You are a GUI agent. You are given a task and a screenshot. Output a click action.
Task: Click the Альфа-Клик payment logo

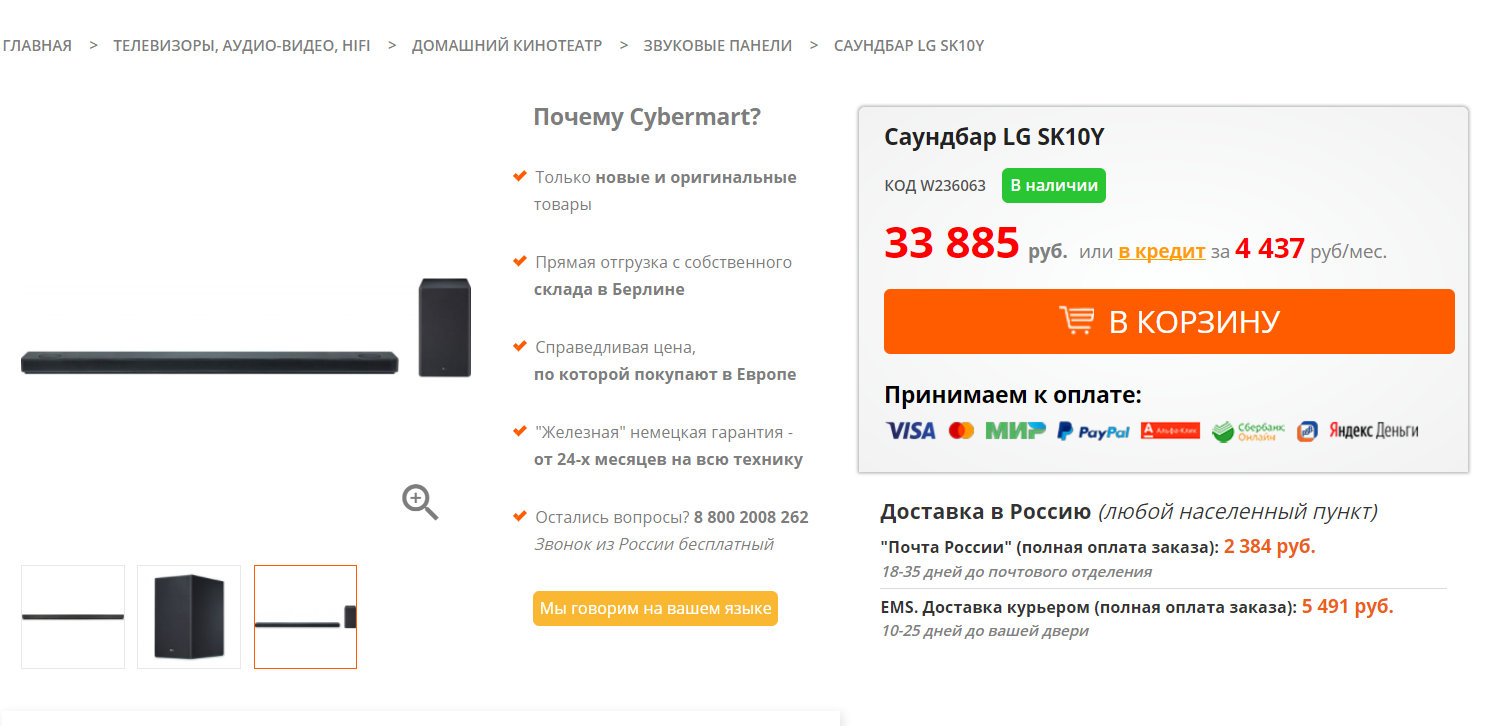pos(1170,431)
